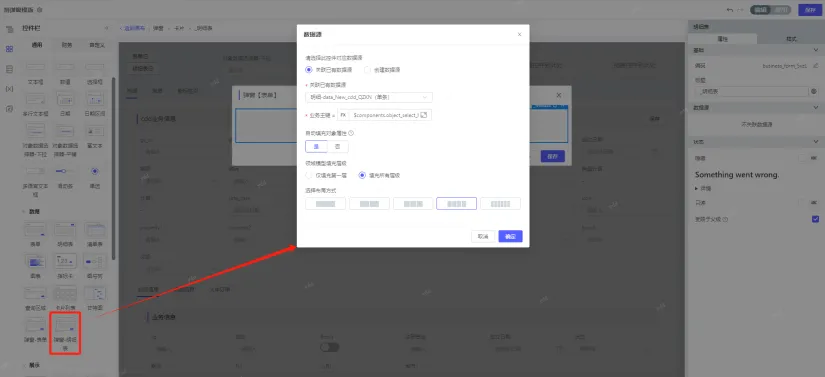The width and height of the screenshot is (825, 377).
Task: Click the undo arrow in the top bar
Action: (x=730, y=9)
